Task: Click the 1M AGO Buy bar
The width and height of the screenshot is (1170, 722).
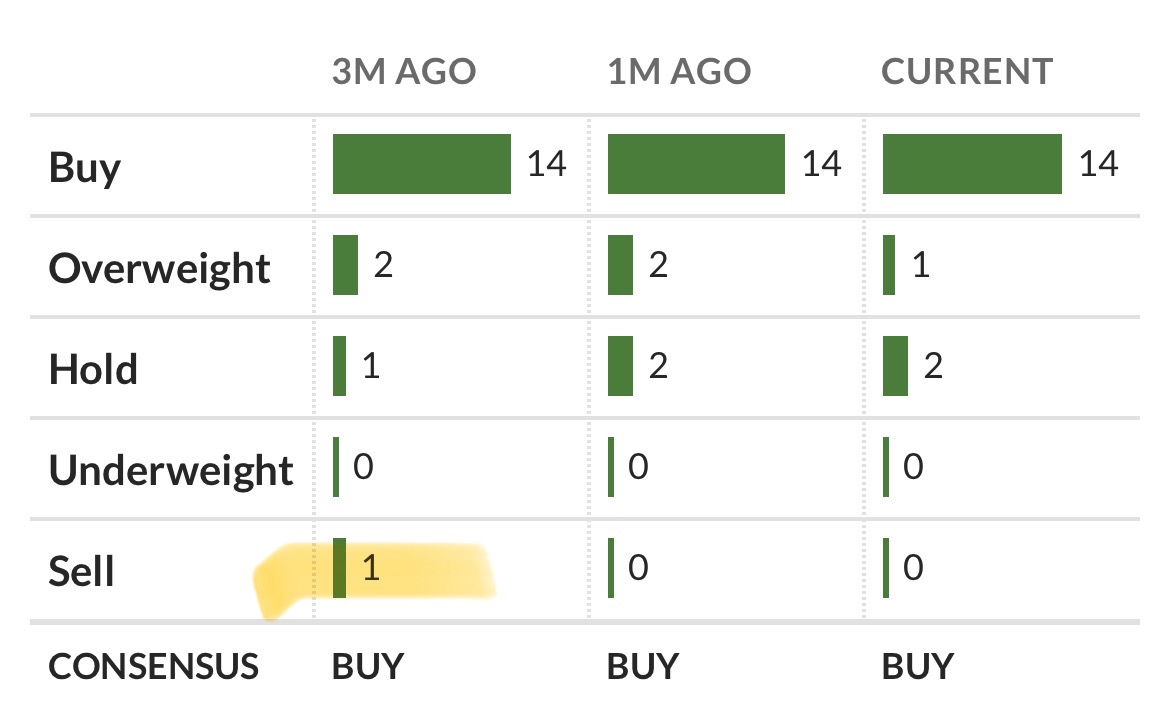Action: 696,164
